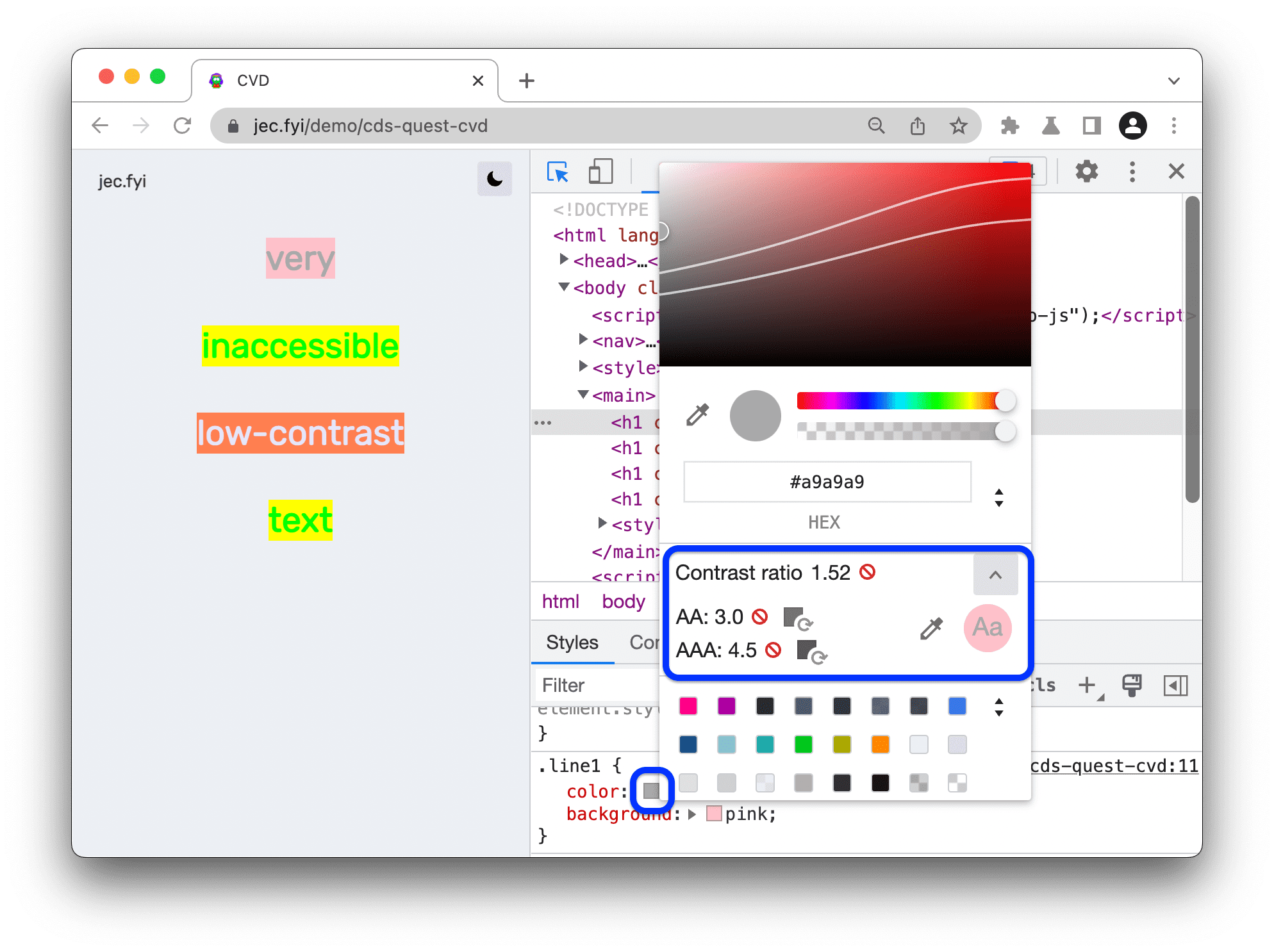The width and height of the screenshot is (1274, 952).
Task: Click the DevTools settings gear icon
Action: pyautogui.click(x=1085, y=172)
